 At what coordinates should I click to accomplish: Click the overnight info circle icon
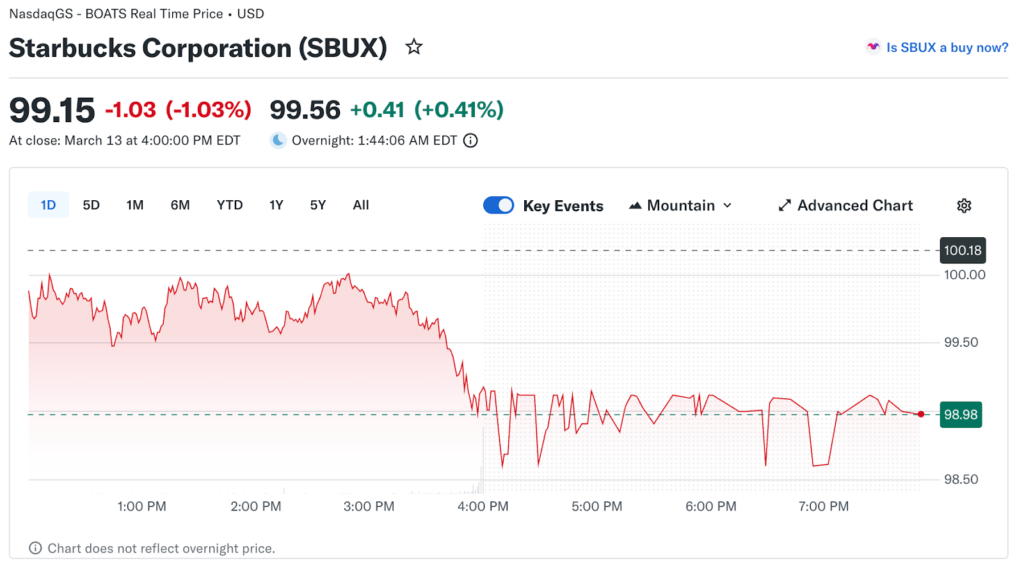point(471,141)
